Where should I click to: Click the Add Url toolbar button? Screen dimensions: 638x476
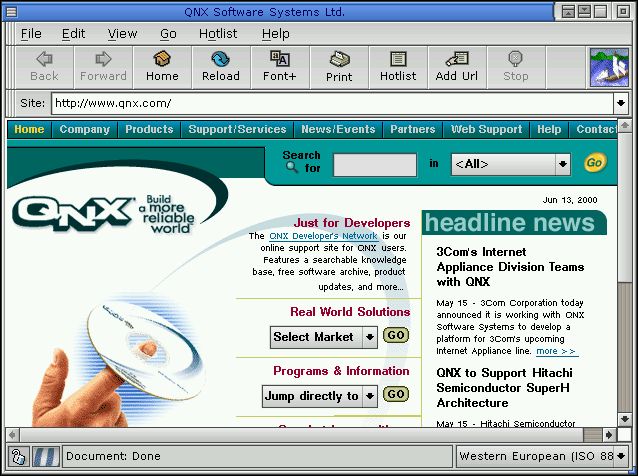(x=457, y=67)
